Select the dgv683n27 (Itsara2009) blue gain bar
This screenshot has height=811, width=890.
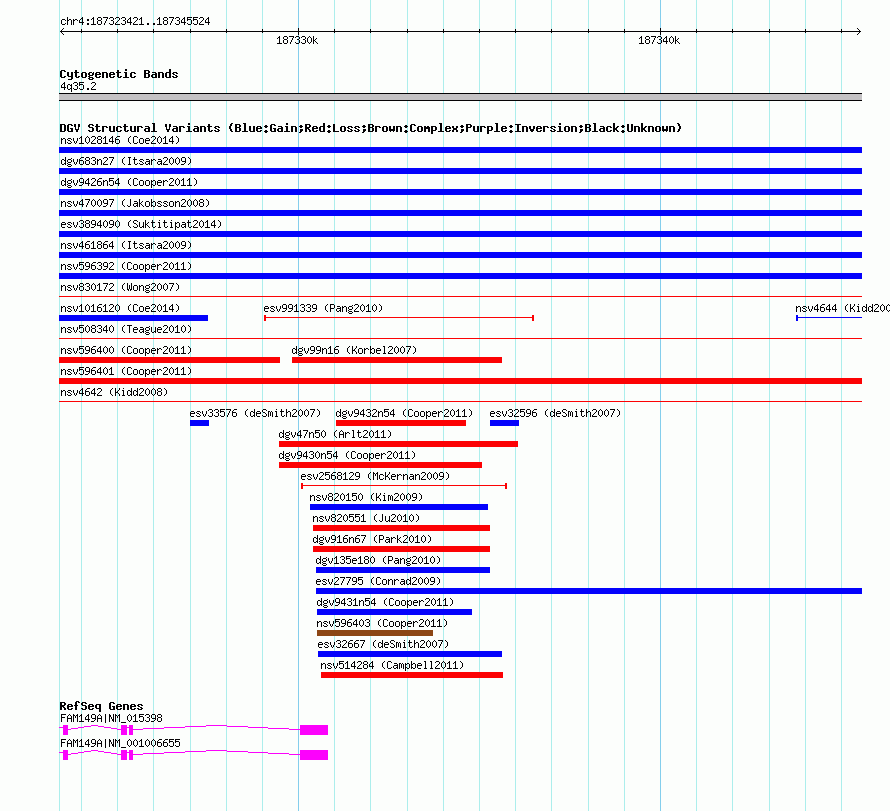460,171
